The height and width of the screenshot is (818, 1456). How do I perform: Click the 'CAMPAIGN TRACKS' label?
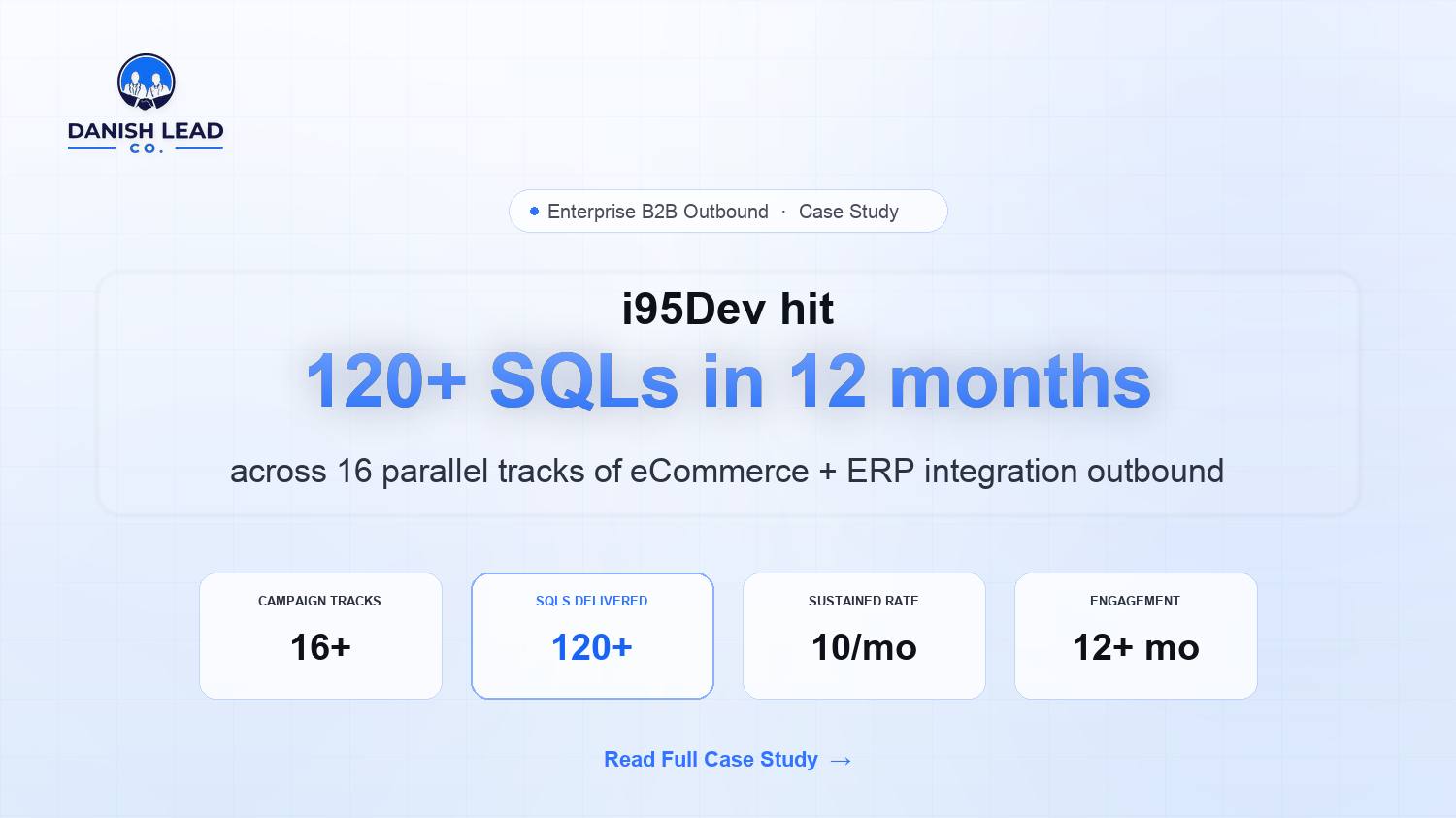pos(319,601)
